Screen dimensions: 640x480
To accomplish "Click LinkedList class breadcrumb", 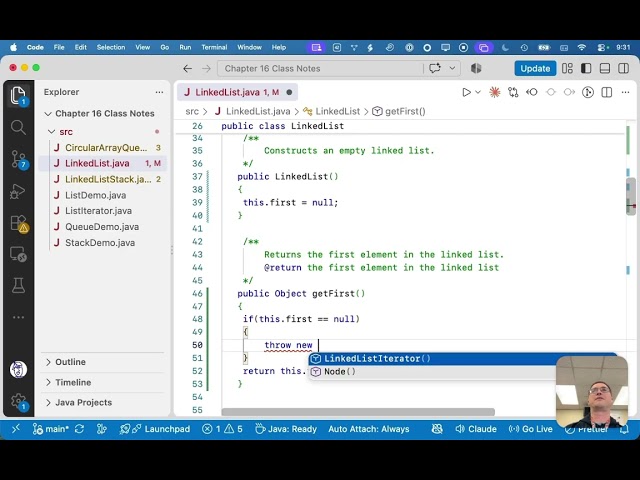I will 338,111.
